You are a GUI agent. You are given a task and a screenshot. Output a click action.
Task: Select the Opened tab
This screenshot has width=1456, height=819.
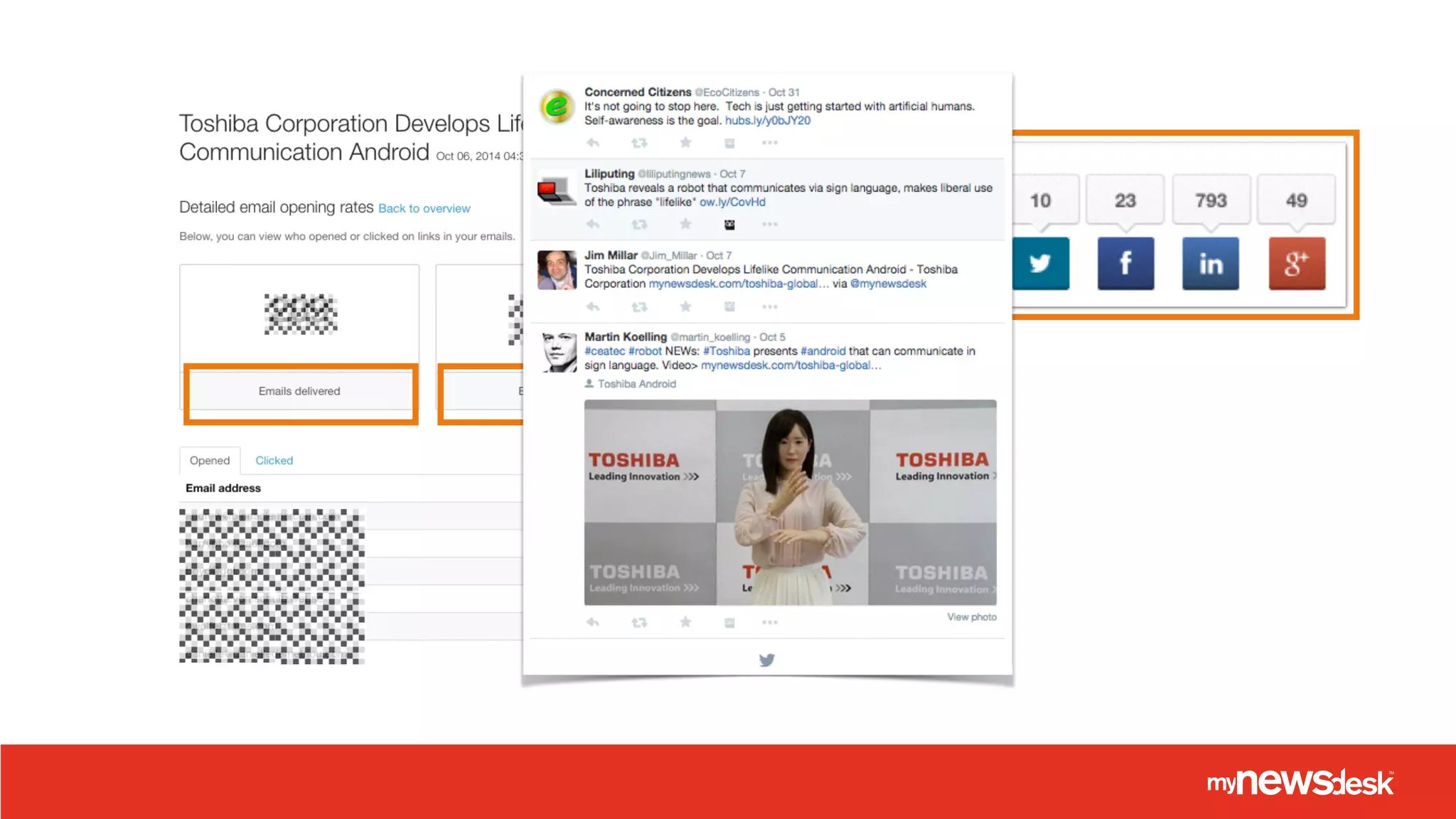pos(210,461)
